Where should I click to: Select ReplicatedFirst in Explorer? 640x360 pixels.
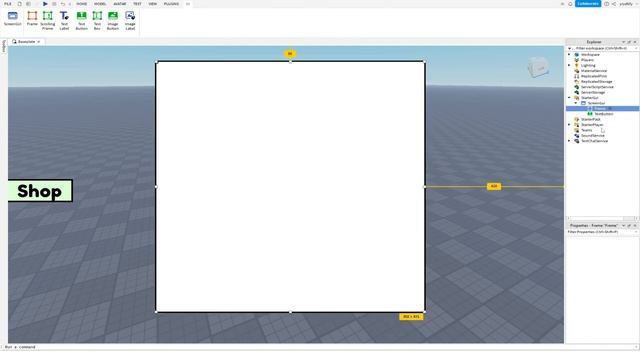click(594, 76)
